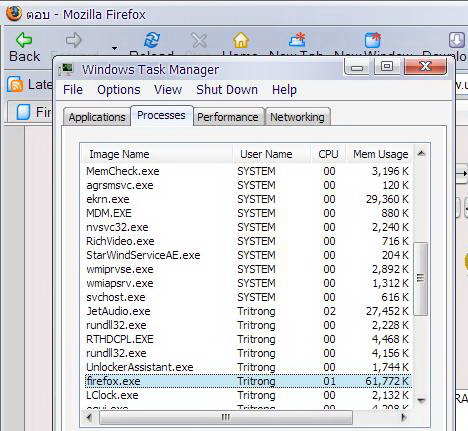Click the horizontal scroll left arrow
This screenshot has width=468, height=431.
[x=89, y=417]
